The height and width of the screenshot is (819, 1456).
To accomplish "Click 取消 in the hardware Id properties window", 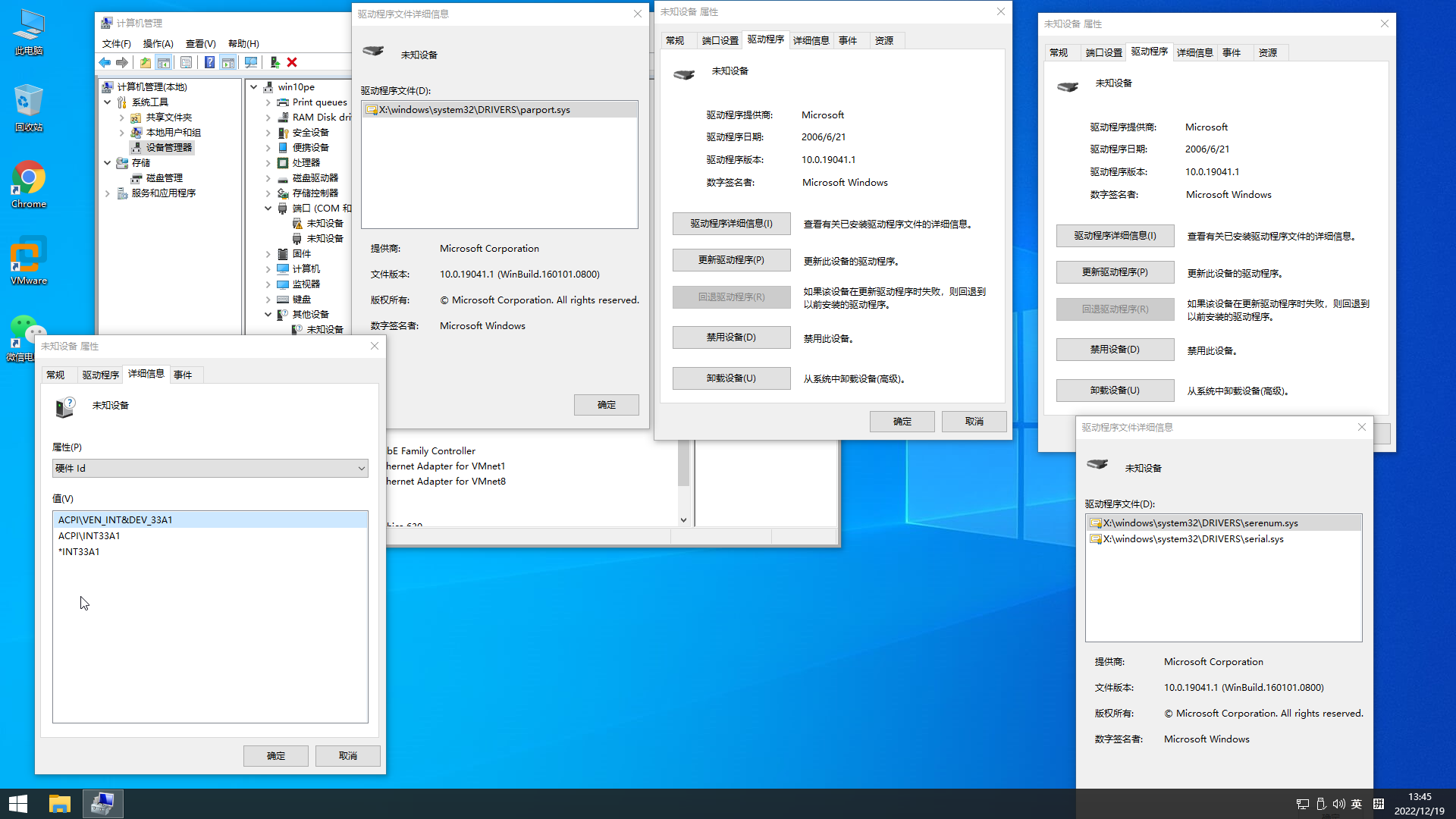I will point(347,756).
